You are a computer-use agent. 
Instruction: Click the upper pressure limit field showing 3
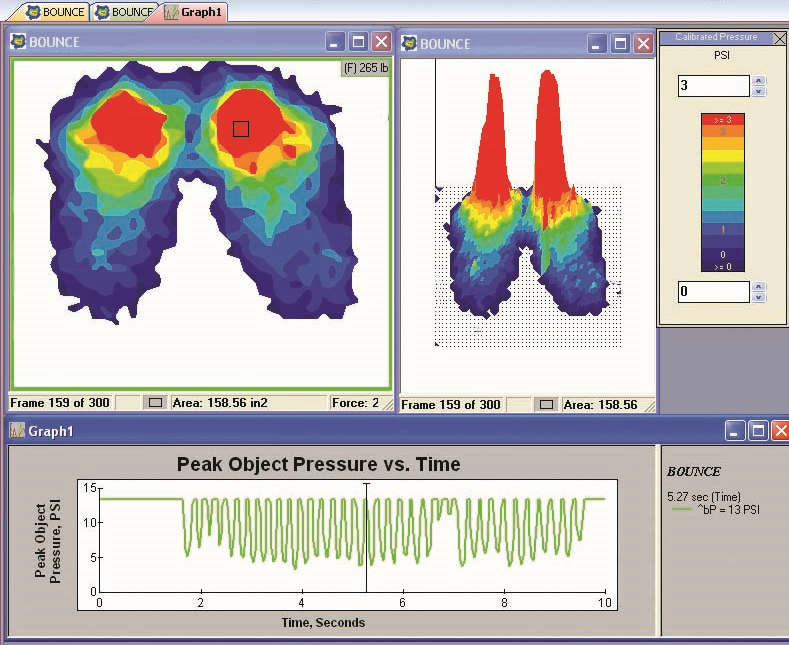coord(714,86)
